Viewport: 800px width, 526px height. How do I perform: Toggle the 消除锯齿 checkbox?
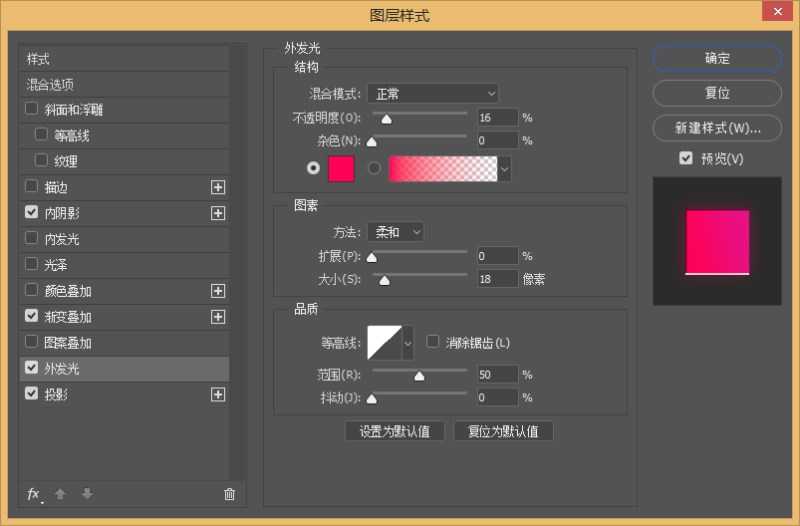pos(433,342)
